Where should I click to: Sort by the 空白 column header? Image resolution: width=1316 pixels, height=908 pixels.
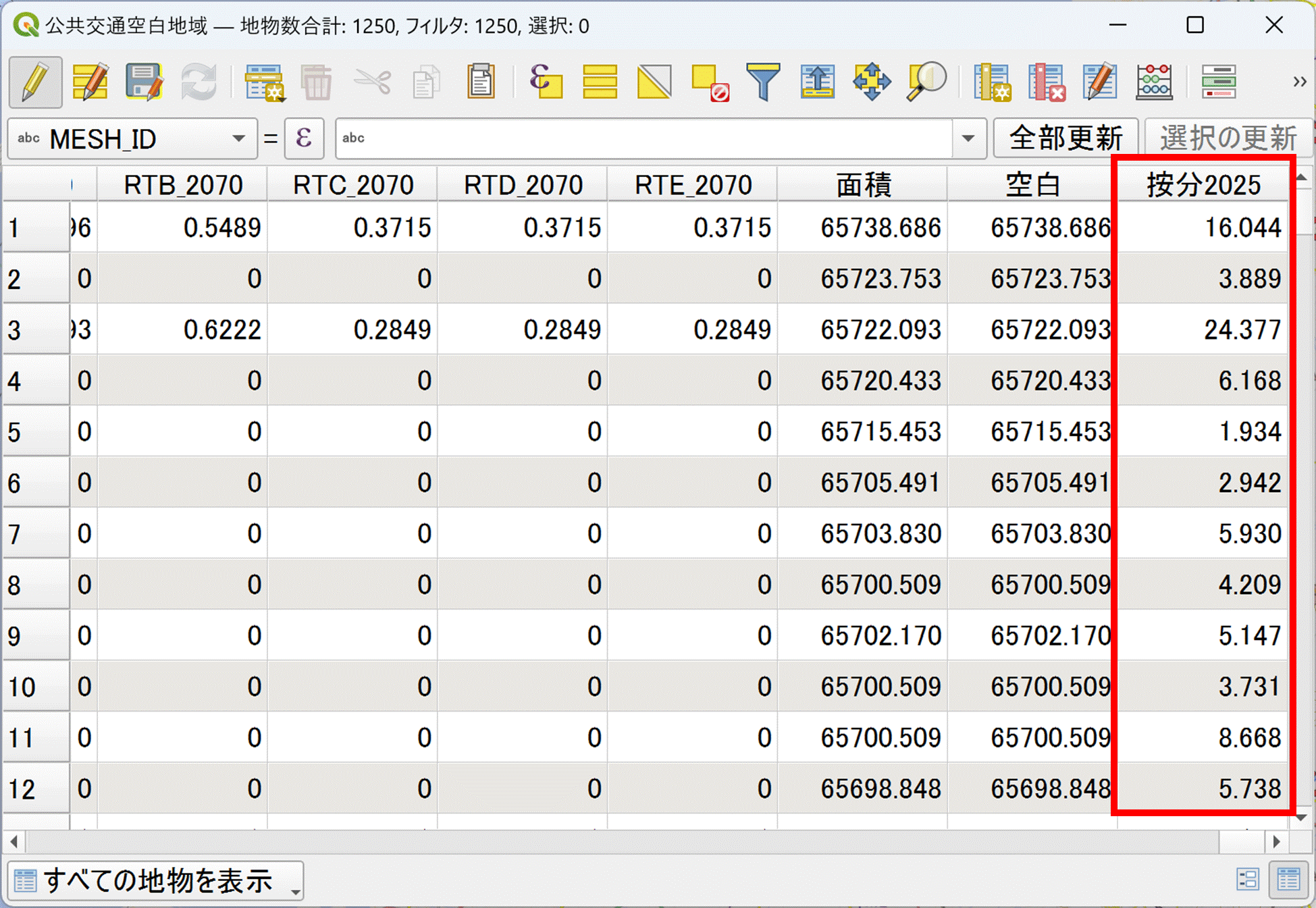(1032, 184)
